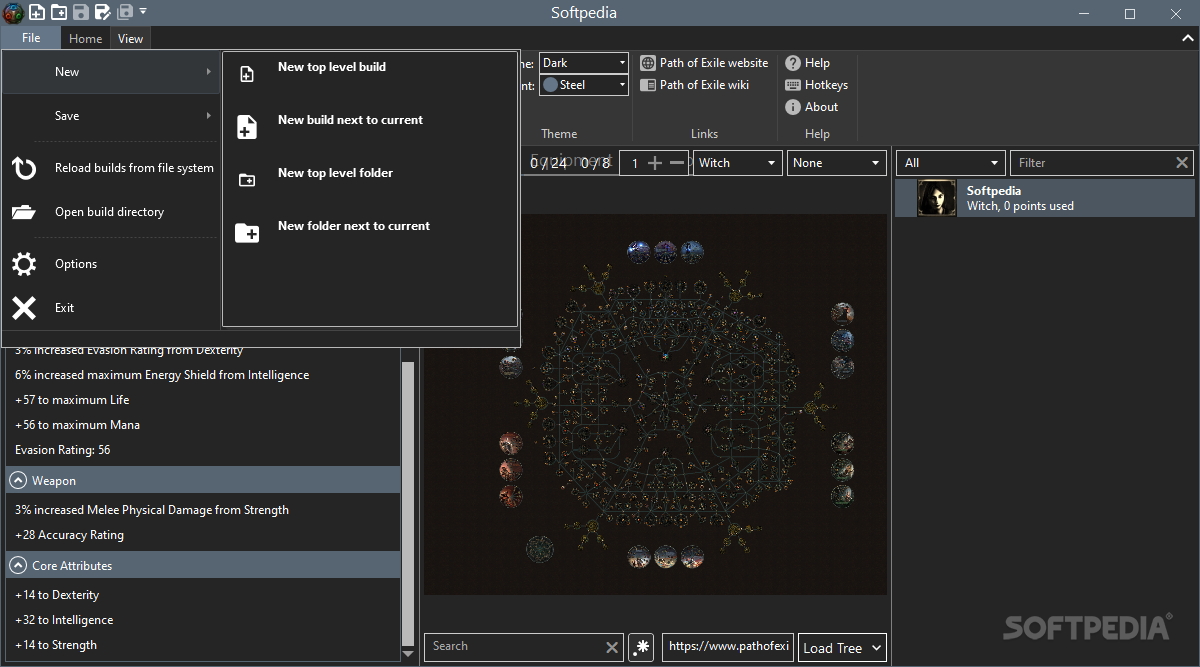The width and height of the screenshot is (1200, 667).
Task: Click the New top level build icon
Action: point(247,74)
